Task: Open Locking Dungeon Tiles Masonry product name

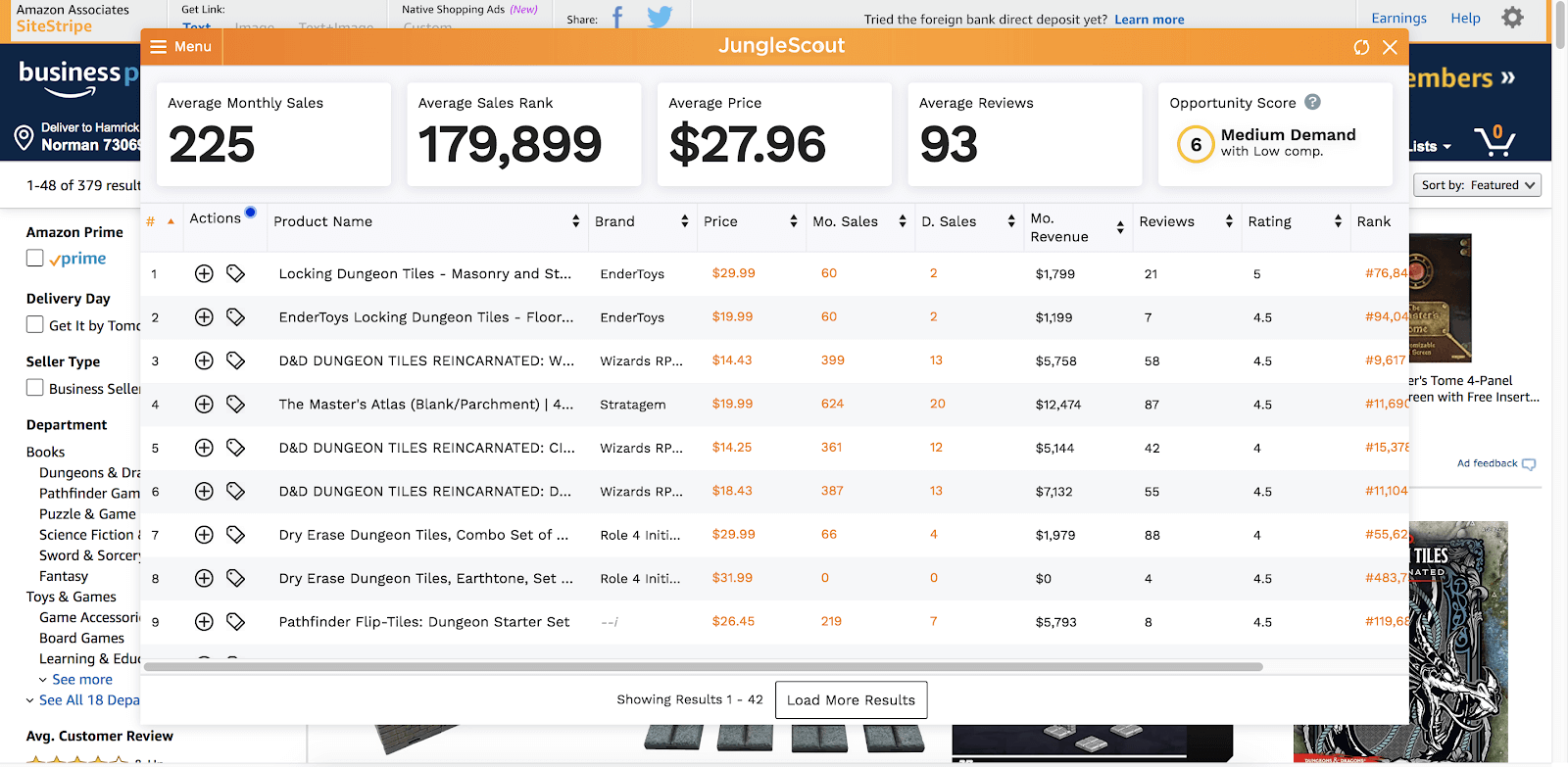Action: 424,273
